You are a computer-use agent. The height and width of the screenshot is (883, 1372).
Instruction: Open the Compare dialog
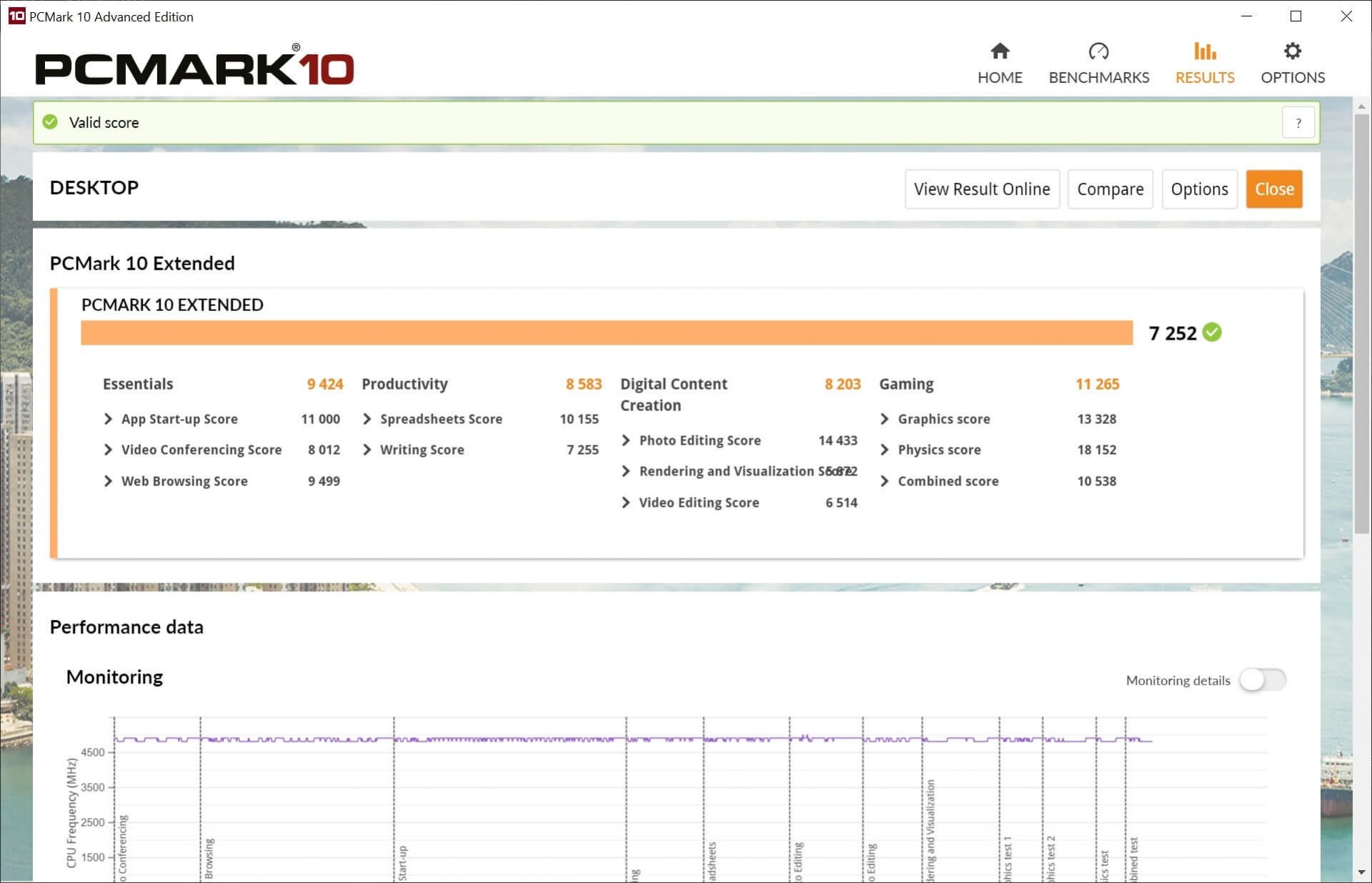[1110, 189]
